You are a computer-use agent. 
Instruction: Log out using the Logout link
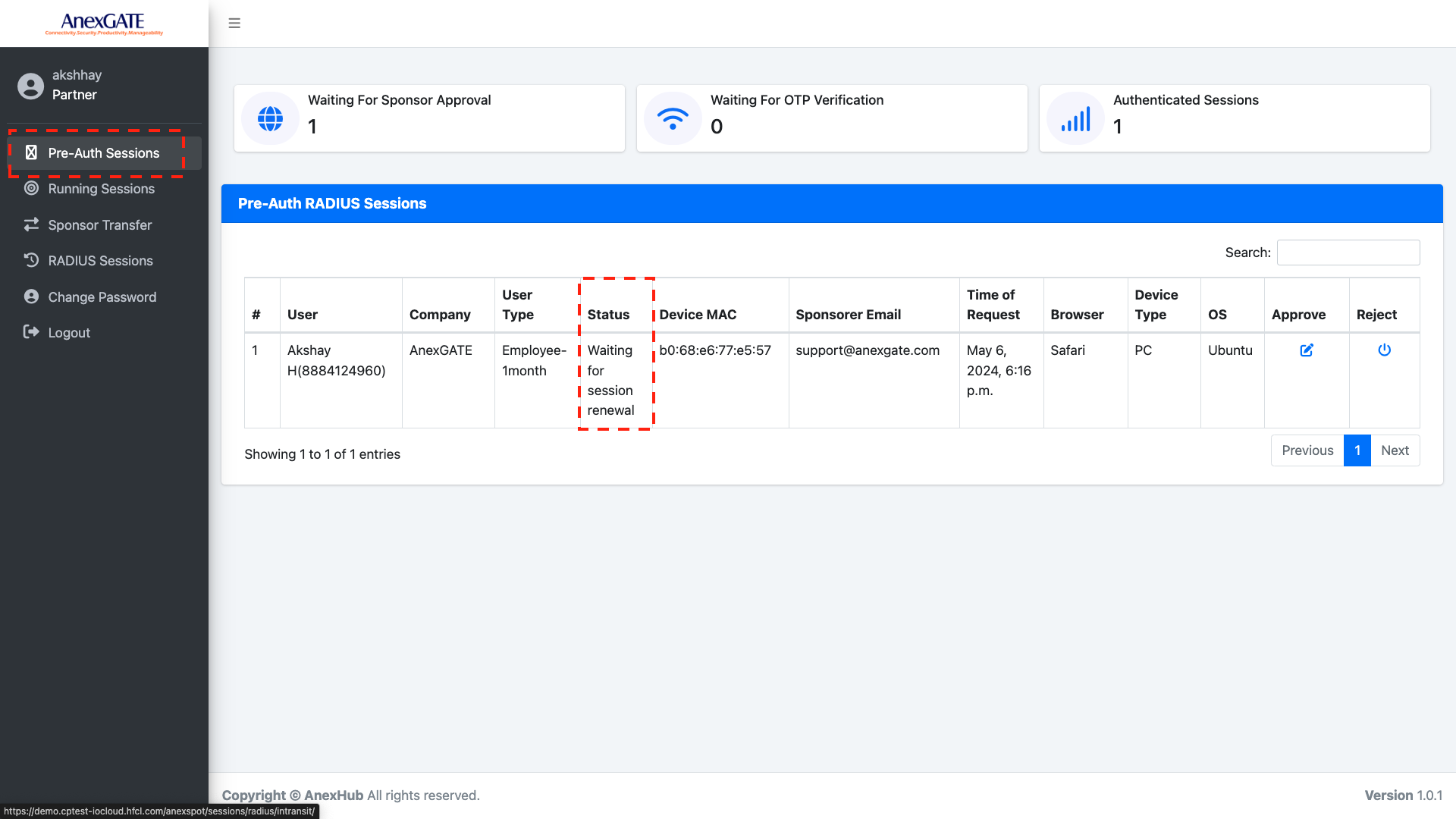pyautogui.click(x=68, y=333)
